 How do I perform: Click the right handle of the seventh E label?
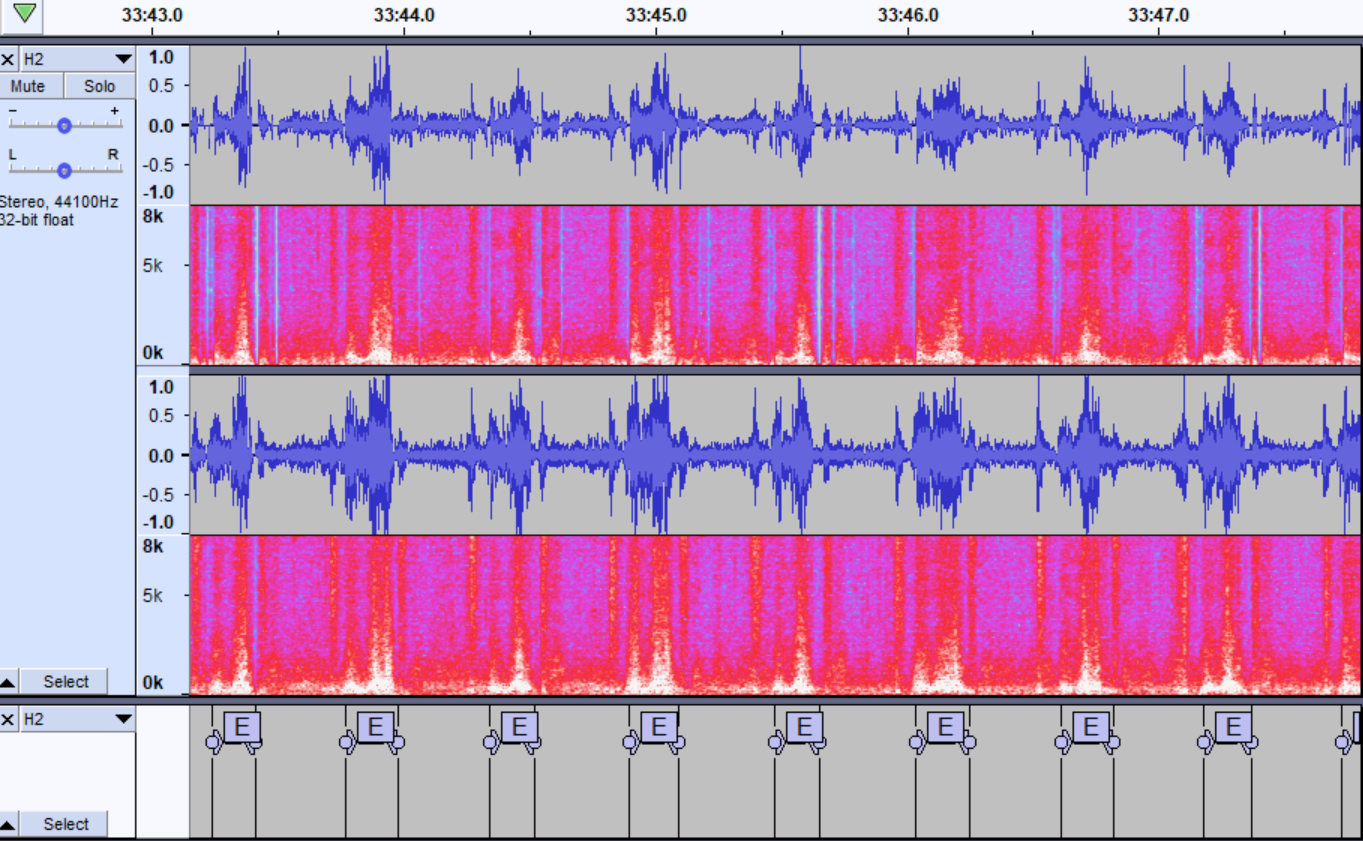pos(1113,743)
